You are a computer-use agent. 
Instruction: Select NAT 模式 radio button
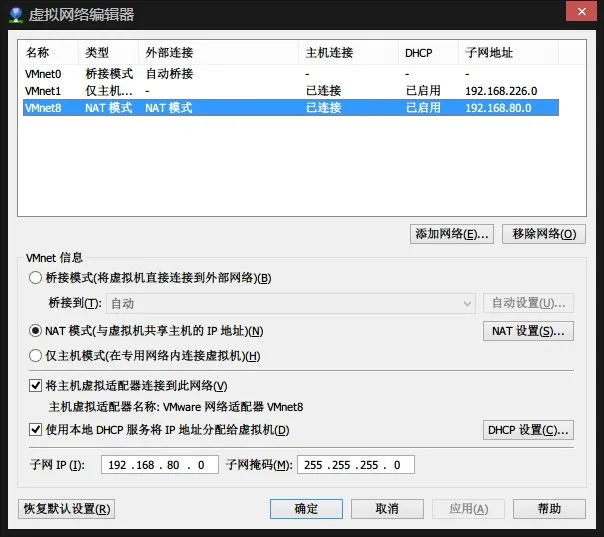click(35, 331)
